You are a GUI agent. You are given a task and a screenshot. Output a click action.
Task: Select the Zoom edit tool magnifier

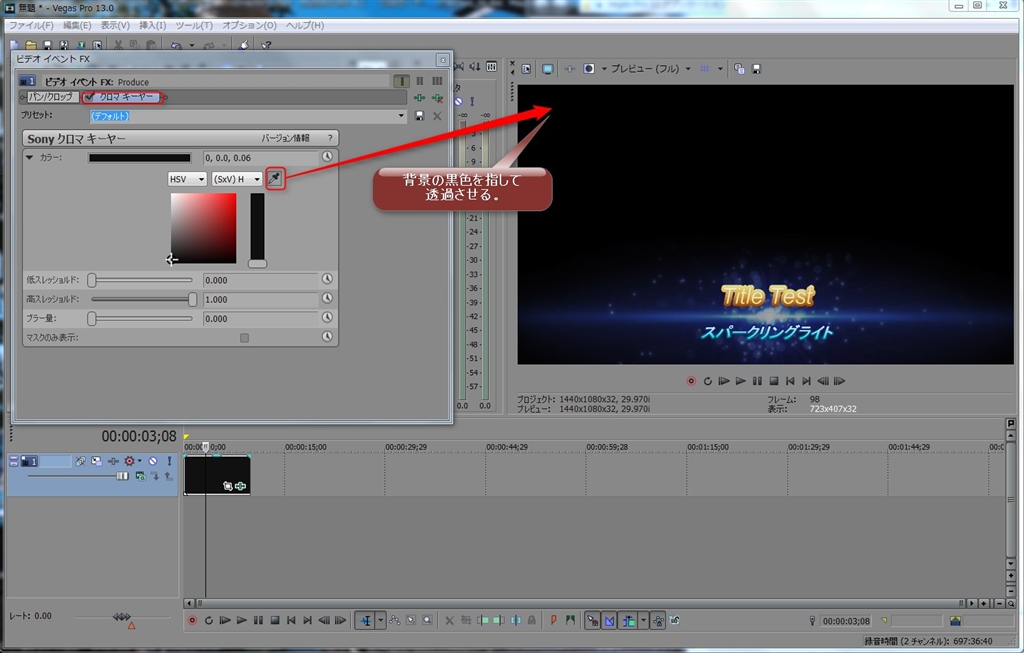[x=427, y=620]
